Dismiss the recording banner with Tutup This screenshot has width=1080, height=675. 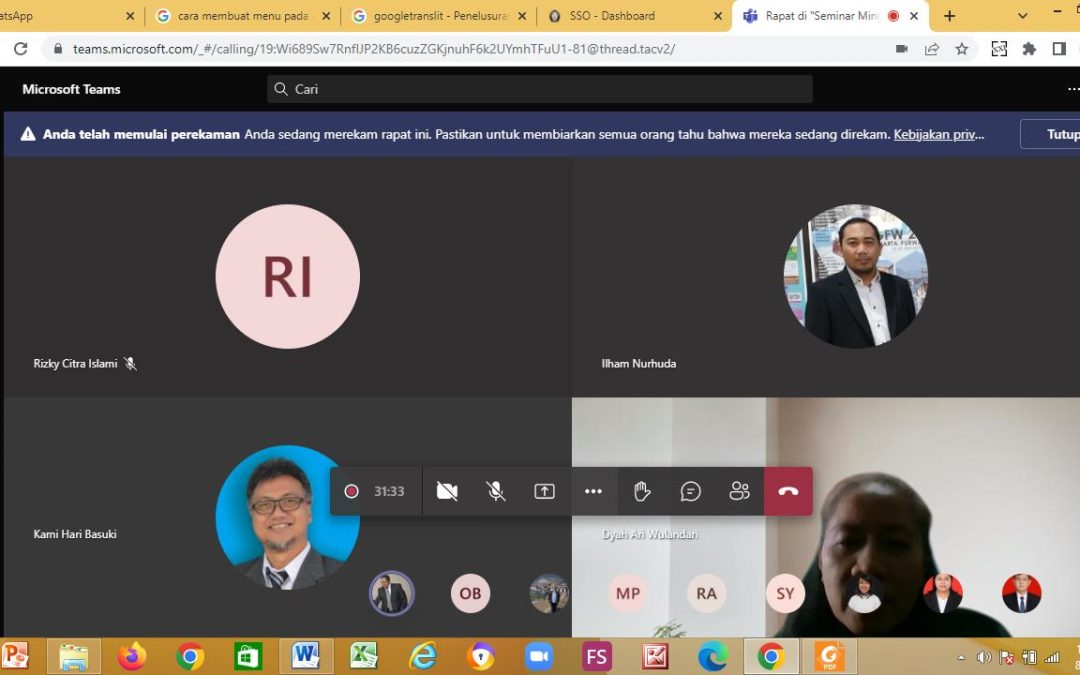pos(1060,134)
